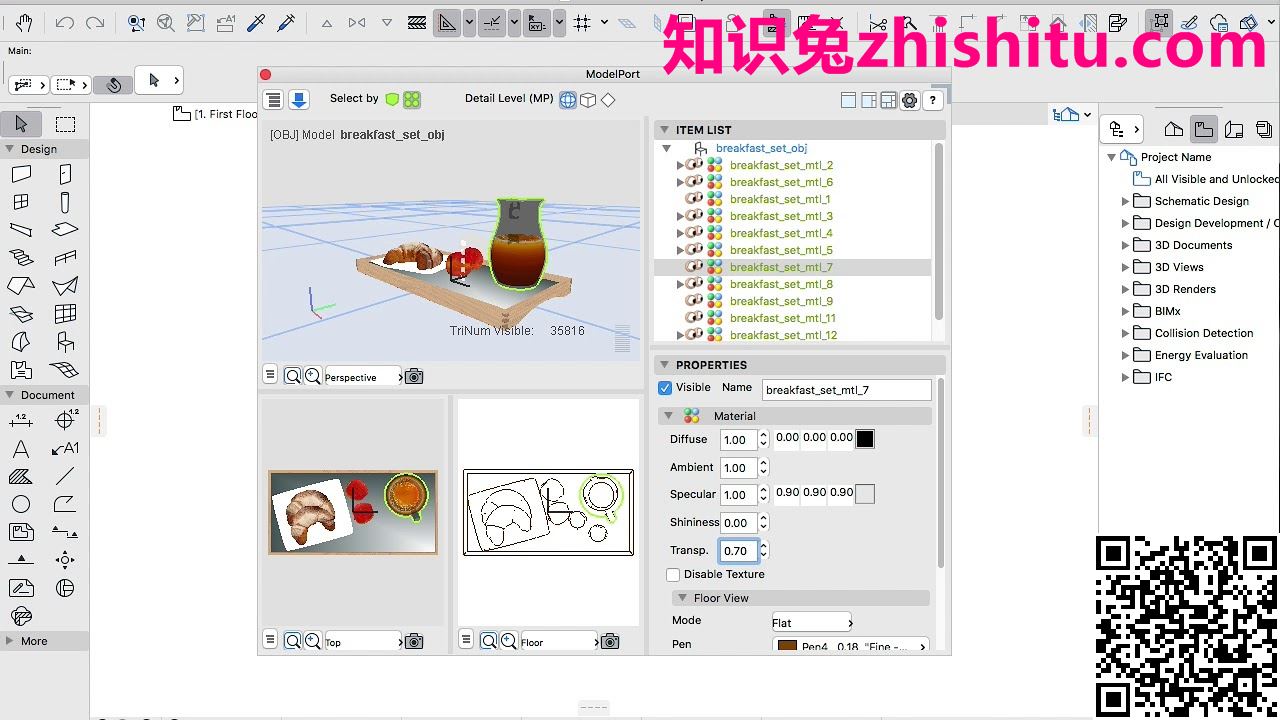Viewport: 1280px width, 720px height.
Task: Pick up parameters with the eyedropper
Action: pyautogui.click(x=255, y=22)
